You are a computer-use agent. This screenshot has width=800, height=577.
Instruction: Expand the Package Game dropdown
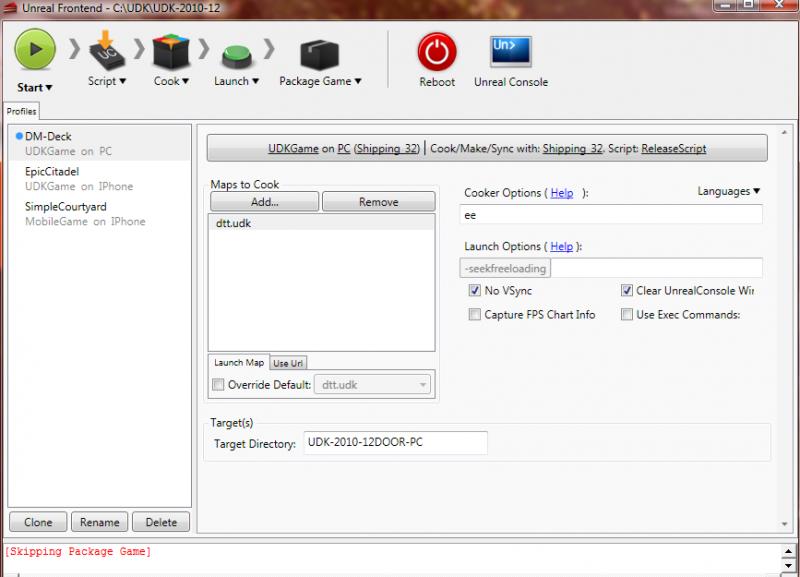click(358, 81)
